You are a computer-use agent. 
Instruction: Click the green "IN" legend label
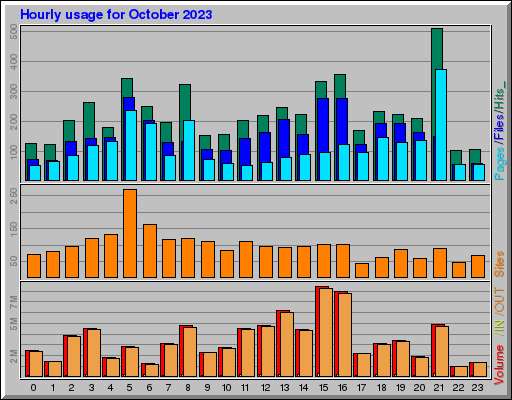[x=499, y=328]
